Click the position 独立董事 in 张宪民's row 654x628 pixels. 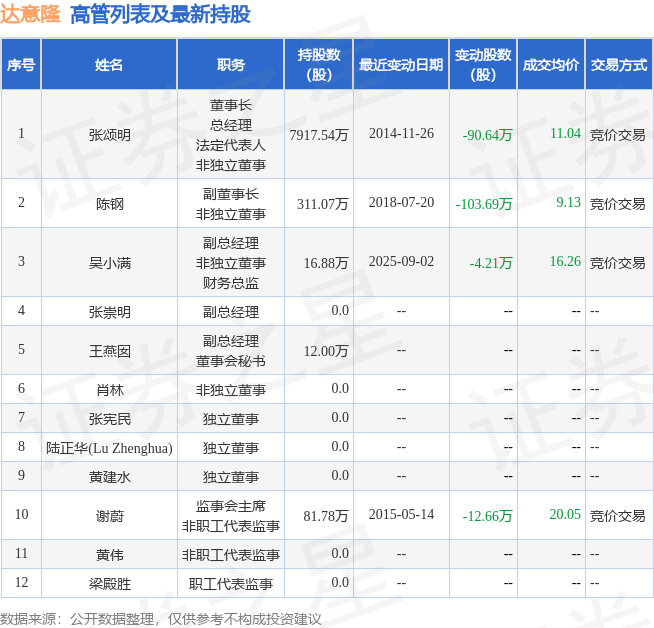(x=231, y=419)
